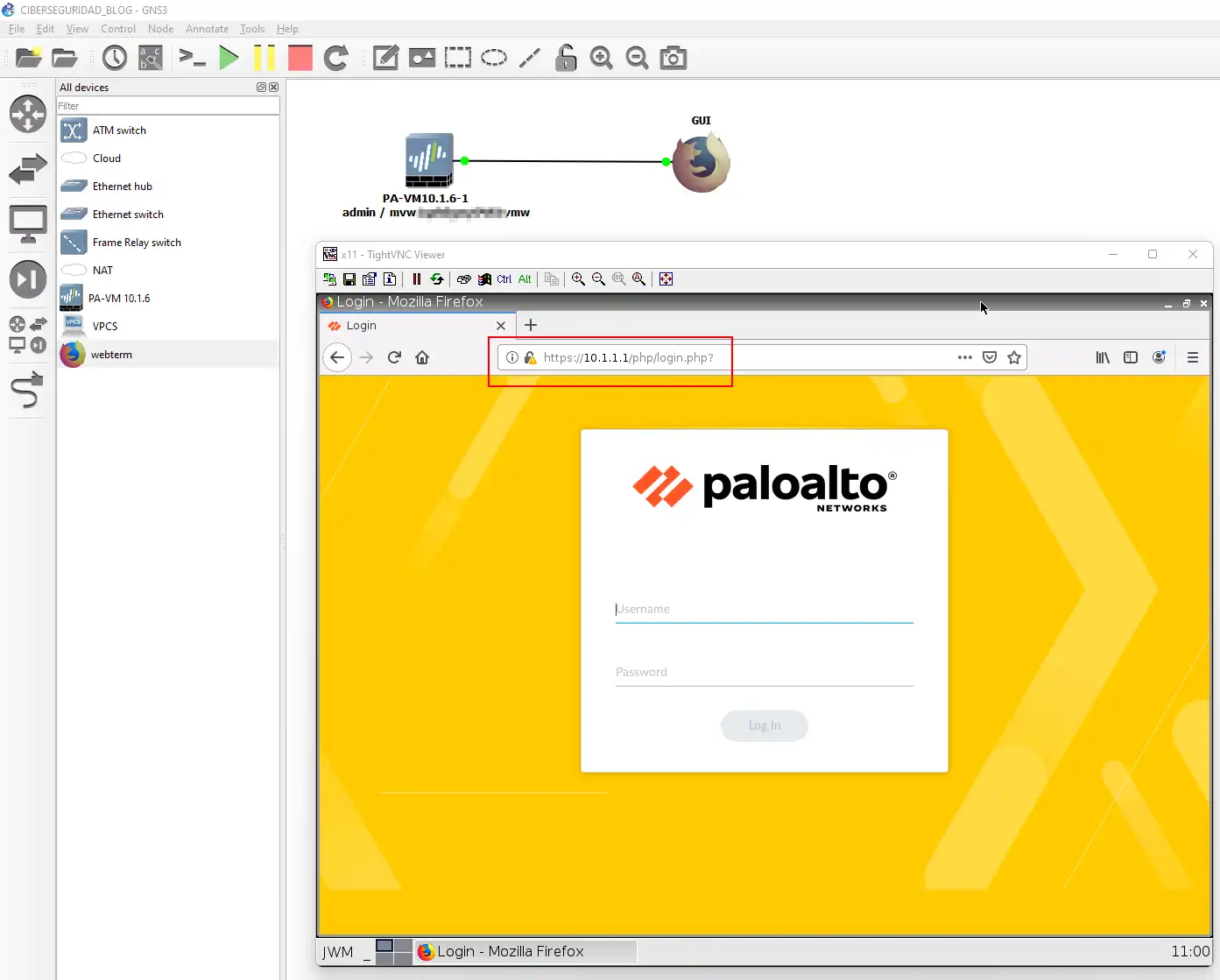Browse routers in the device sidebar

(x=28, y=114)
